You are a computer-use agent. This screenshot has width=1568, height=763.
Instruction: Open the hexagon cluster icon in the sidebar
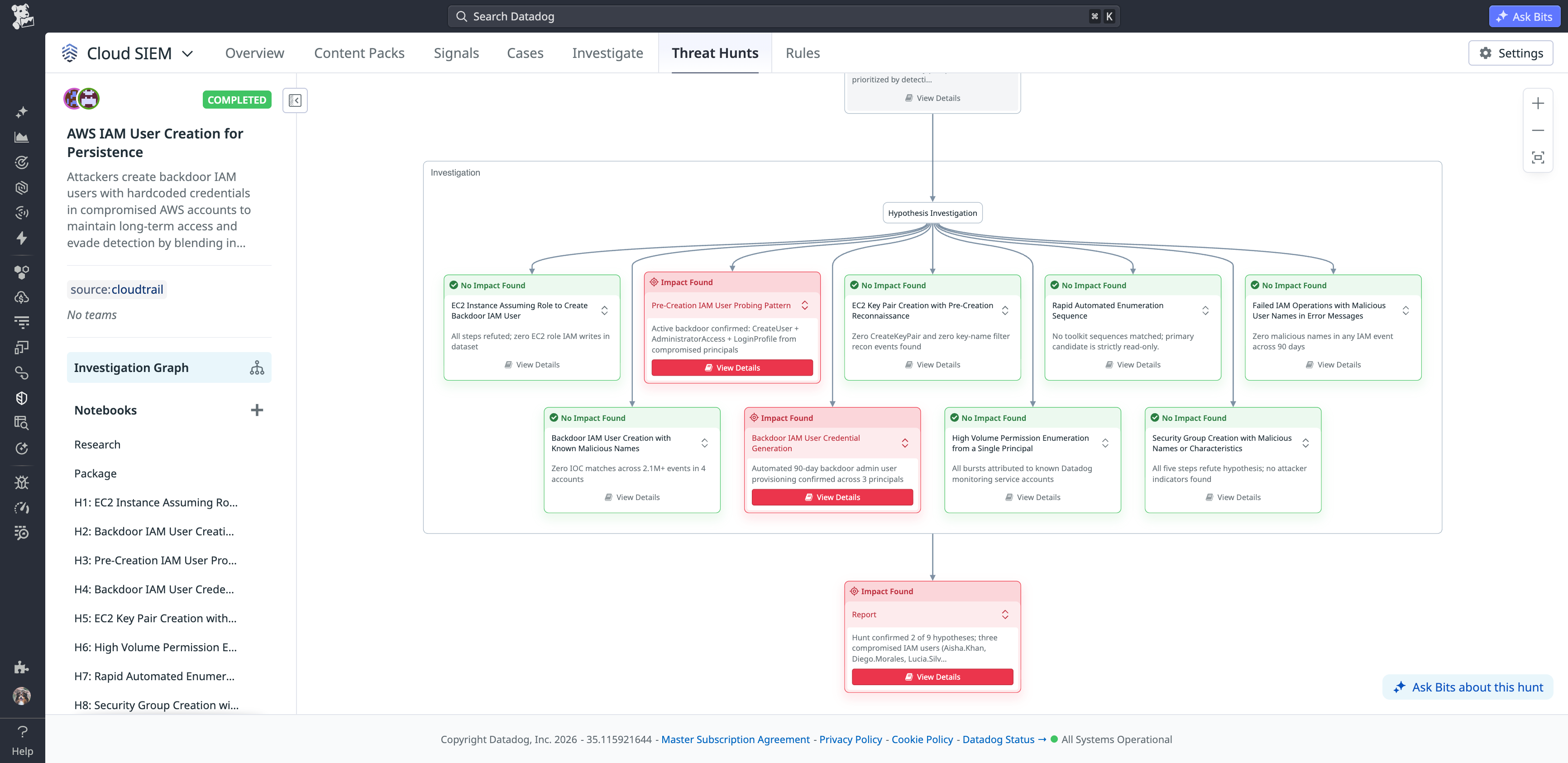point(22,272)
